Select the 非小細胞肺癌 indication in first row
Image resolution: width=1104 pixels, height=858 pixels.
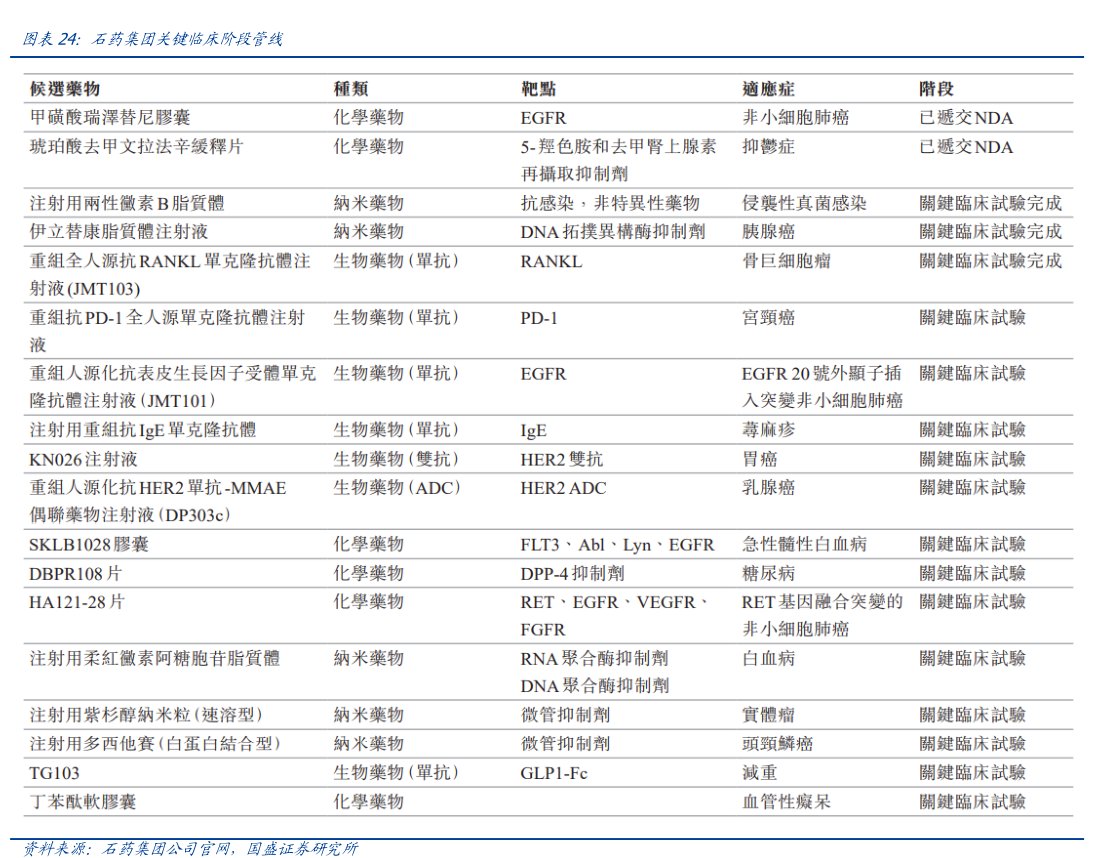click(x=796, y=118)
